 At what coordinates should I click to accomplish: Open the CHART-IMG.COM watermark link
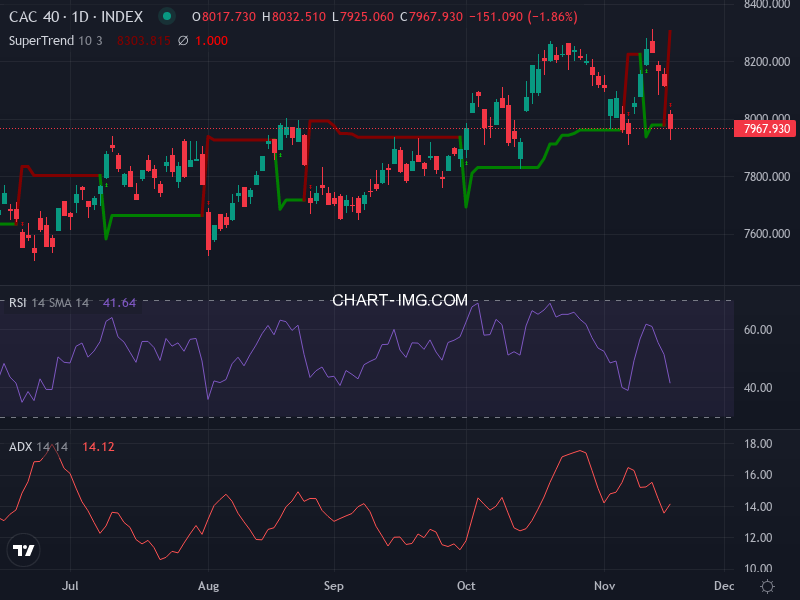tap(399, 298)
